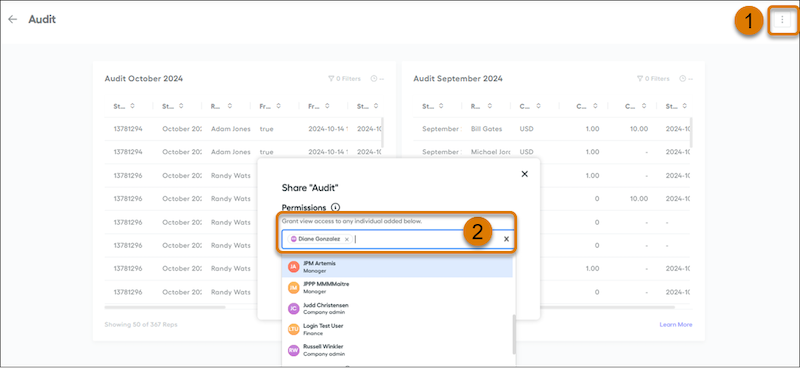
Task: Click the JA avatar for JPM Artemis
Action: tap(293, 267)
